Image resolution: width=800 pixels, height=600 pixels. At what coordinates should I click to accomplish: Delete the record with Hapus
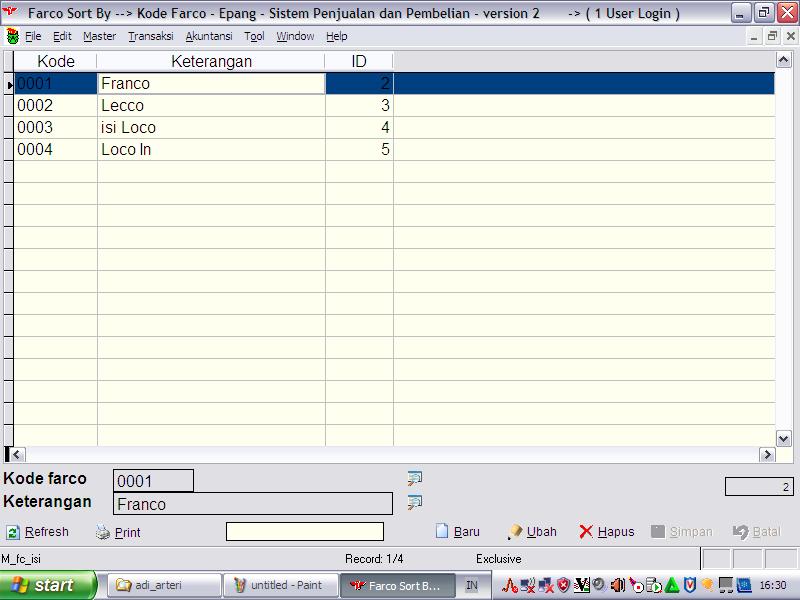coord(607,532)
